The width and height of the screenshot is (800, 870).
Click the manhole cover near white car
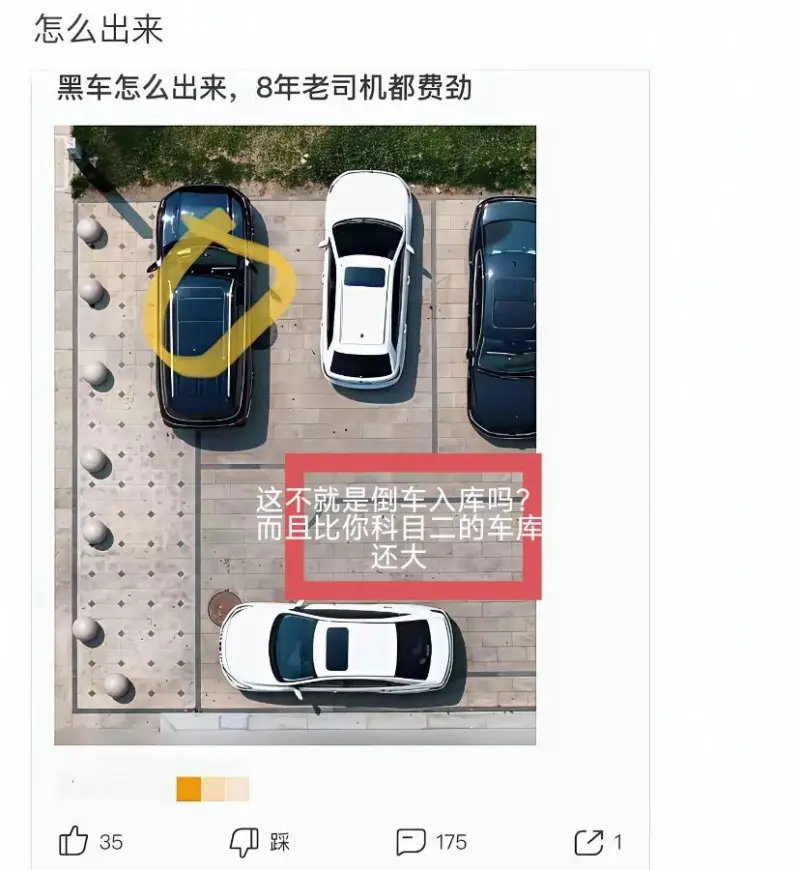point(224,606)
